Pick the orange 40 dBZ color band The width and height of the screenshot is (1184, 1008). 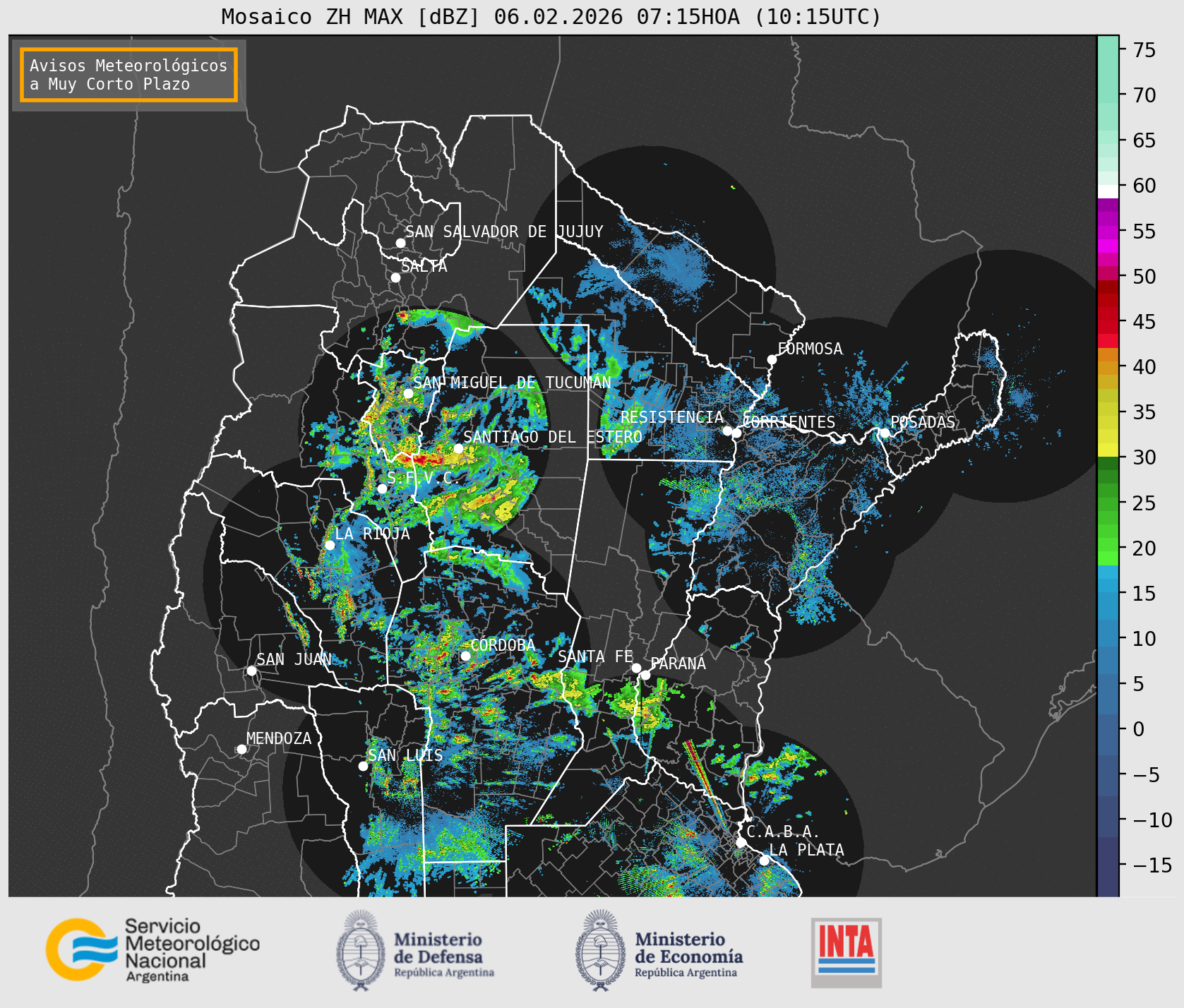click(x=1108, y=368)
